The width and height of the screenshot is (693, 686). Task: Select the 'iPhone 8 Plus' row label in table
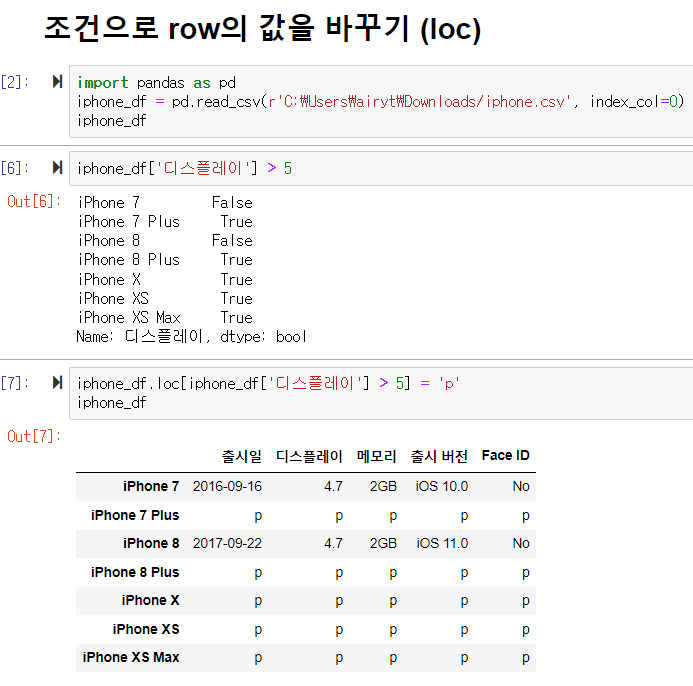pyautogui.click(x=135, y=572)
